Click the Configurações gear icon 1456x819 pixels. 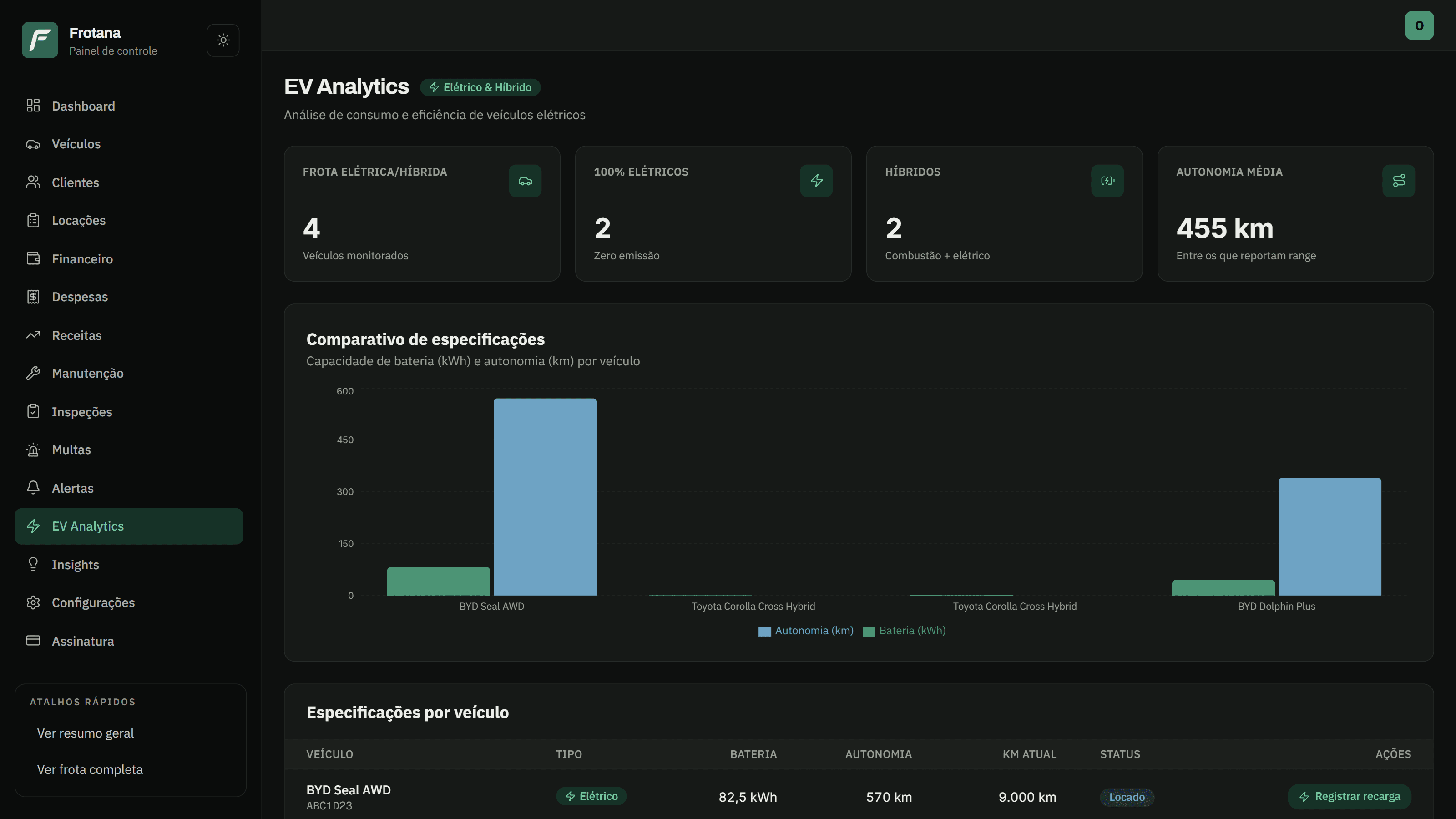(33, 602)
